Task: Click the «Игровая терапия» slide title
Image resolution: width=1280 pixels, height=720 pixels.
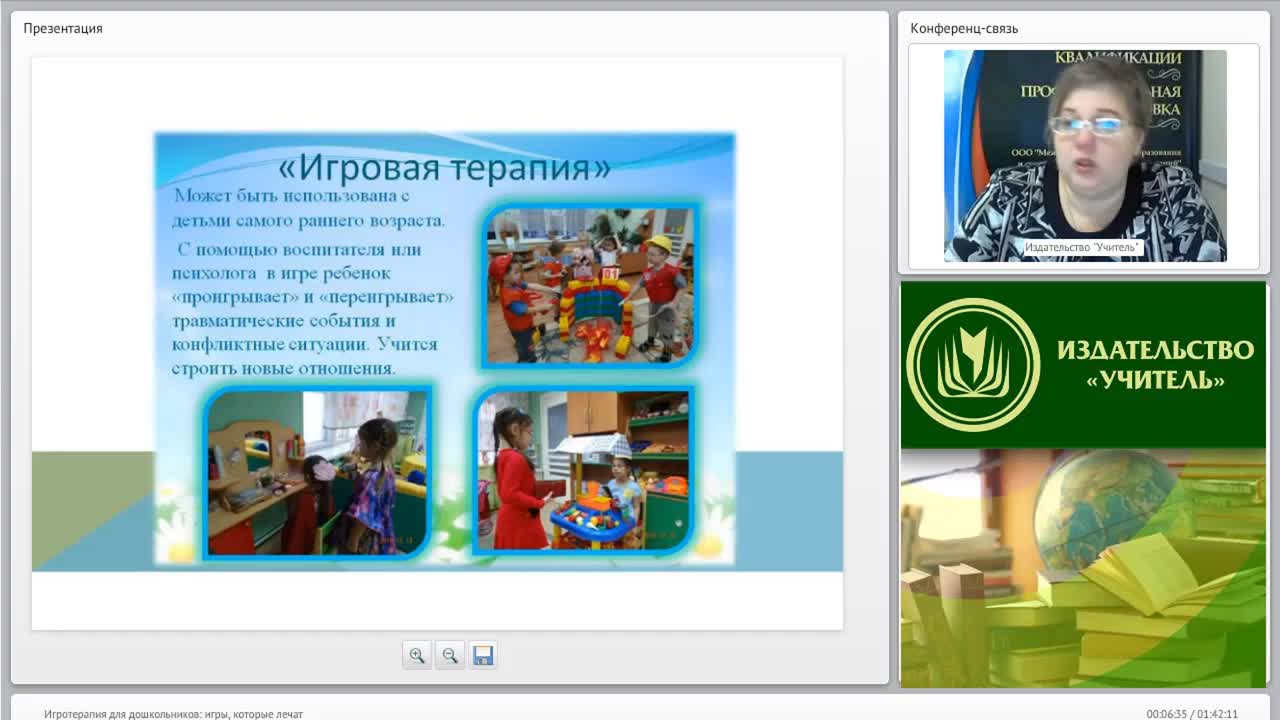Action: pyautogui.click(x=444, y=165)
